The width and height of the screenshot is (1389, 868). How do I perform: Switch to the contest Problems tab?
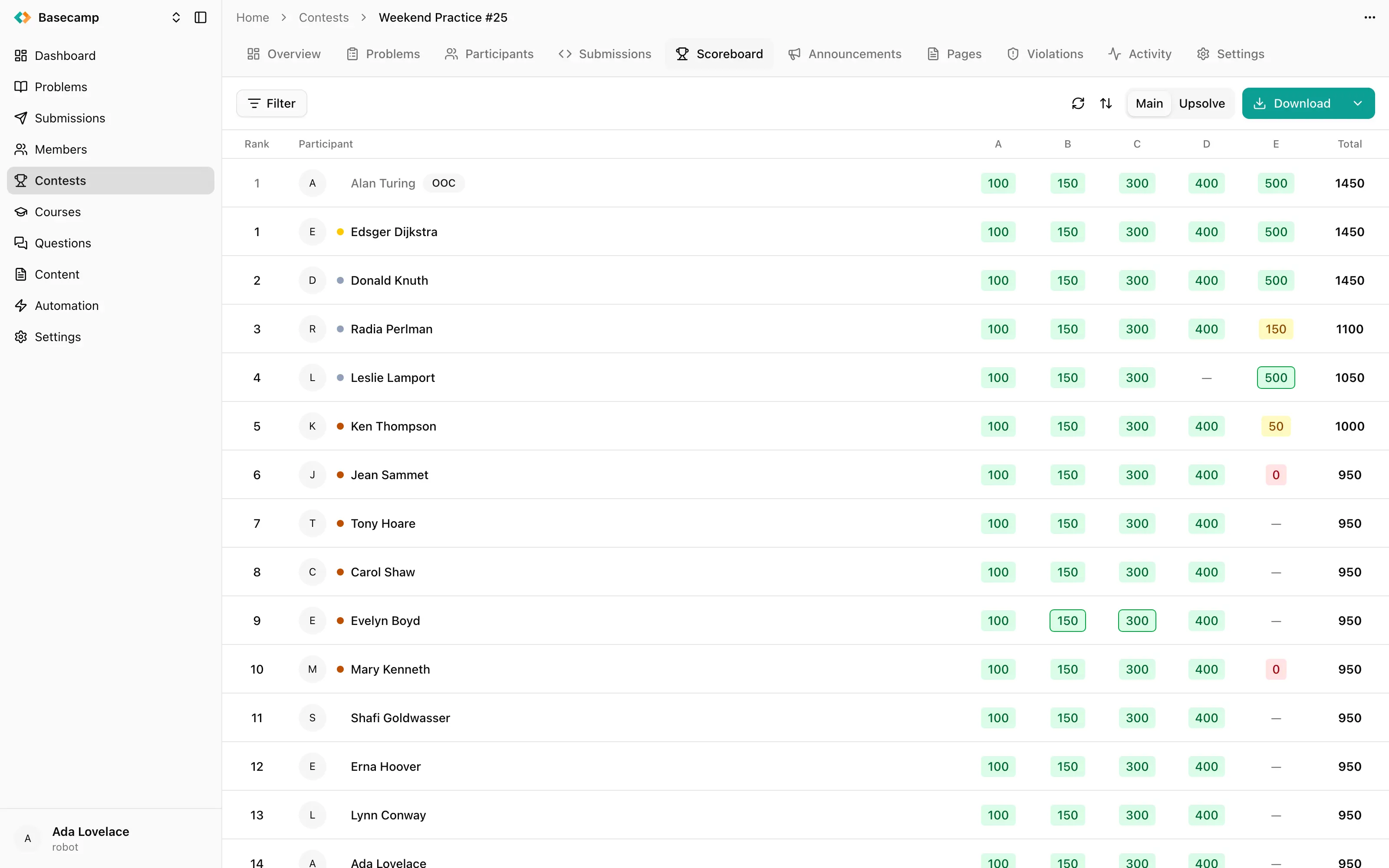point(383,54)
